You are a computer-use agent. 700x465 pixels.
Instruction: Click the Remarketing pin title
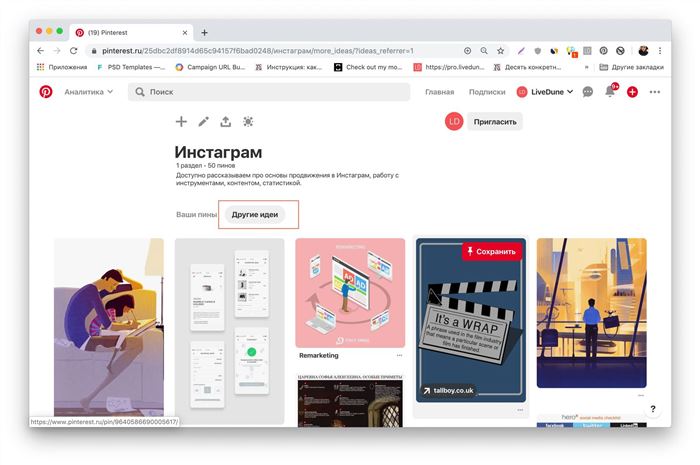point(319,356)
